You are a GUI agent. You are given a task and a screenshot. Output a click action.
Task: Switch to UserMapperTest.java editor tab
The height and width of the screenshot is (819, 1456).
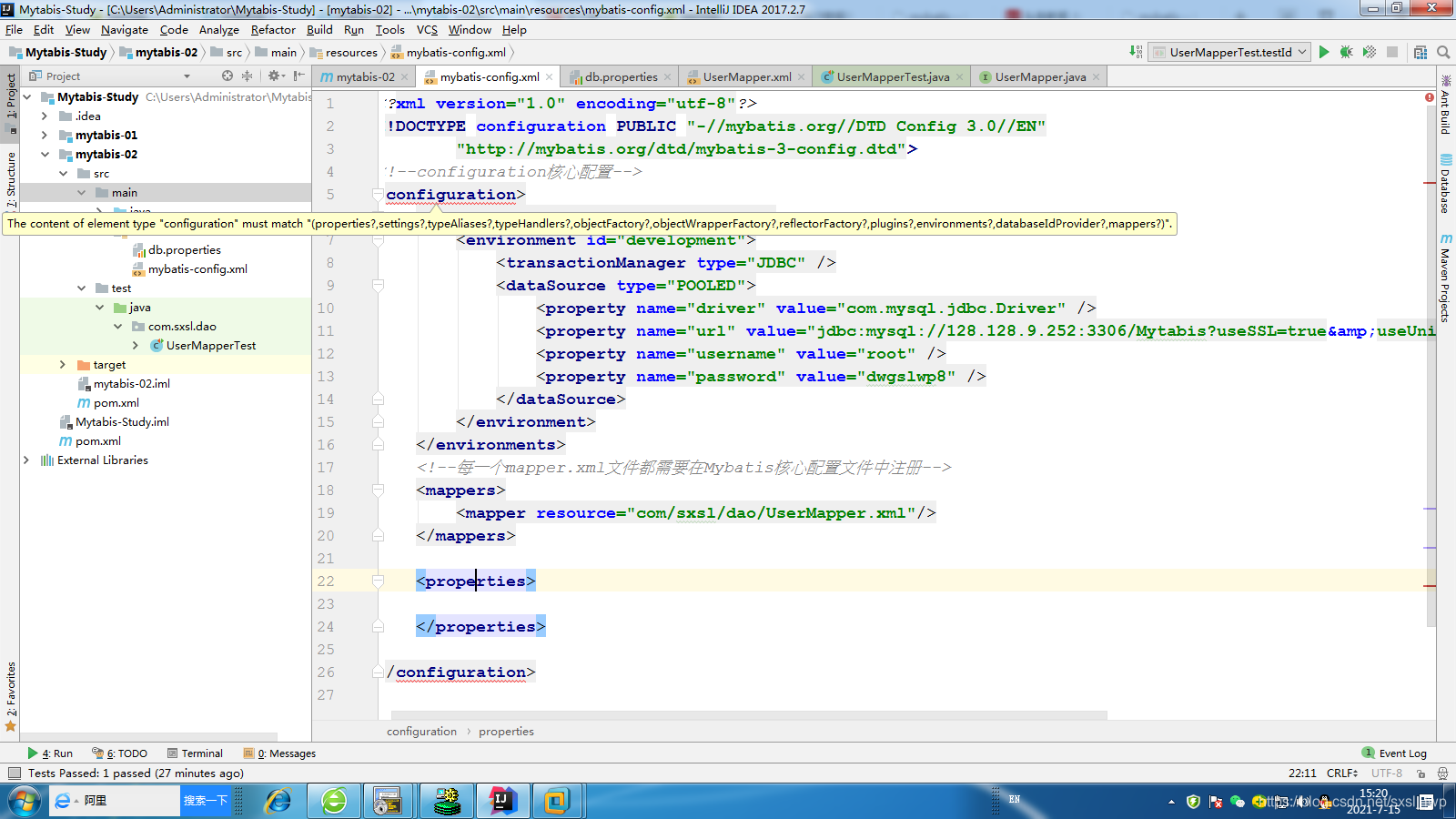(x=892, y=76)
